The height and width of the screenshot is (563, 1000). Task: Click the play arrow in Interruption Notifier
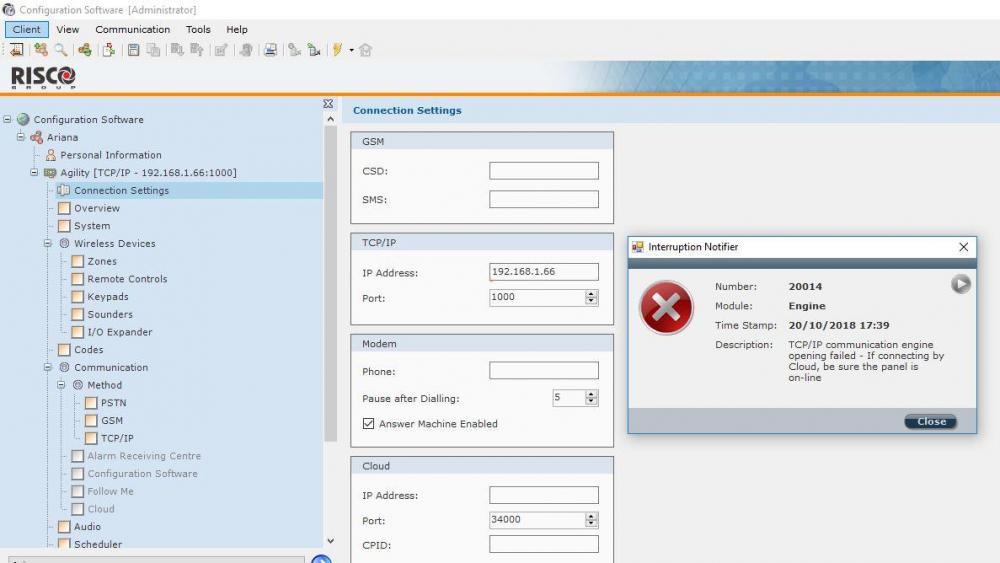pos(960,285)
